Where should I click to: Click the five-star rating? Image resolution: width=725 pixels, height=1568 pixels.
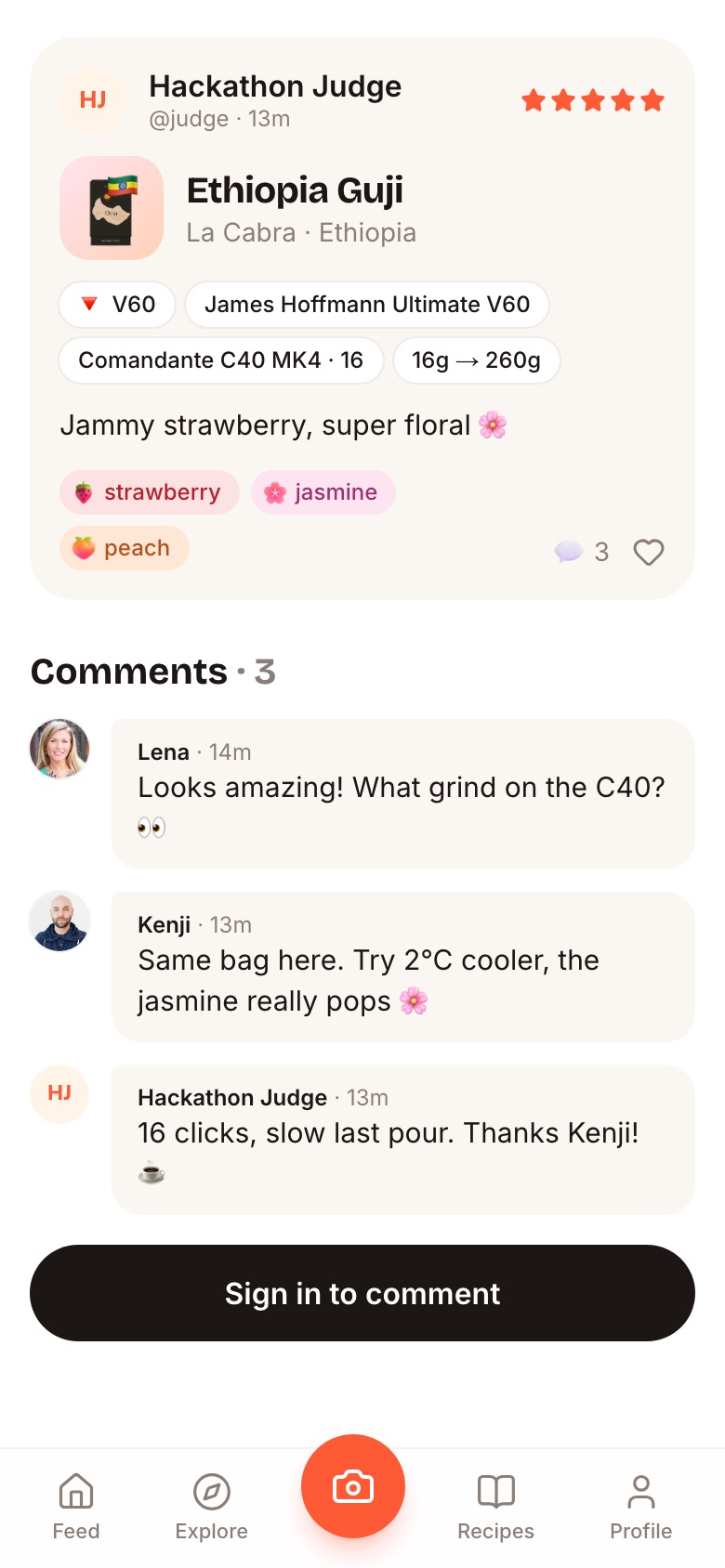(x=593, y=100)
